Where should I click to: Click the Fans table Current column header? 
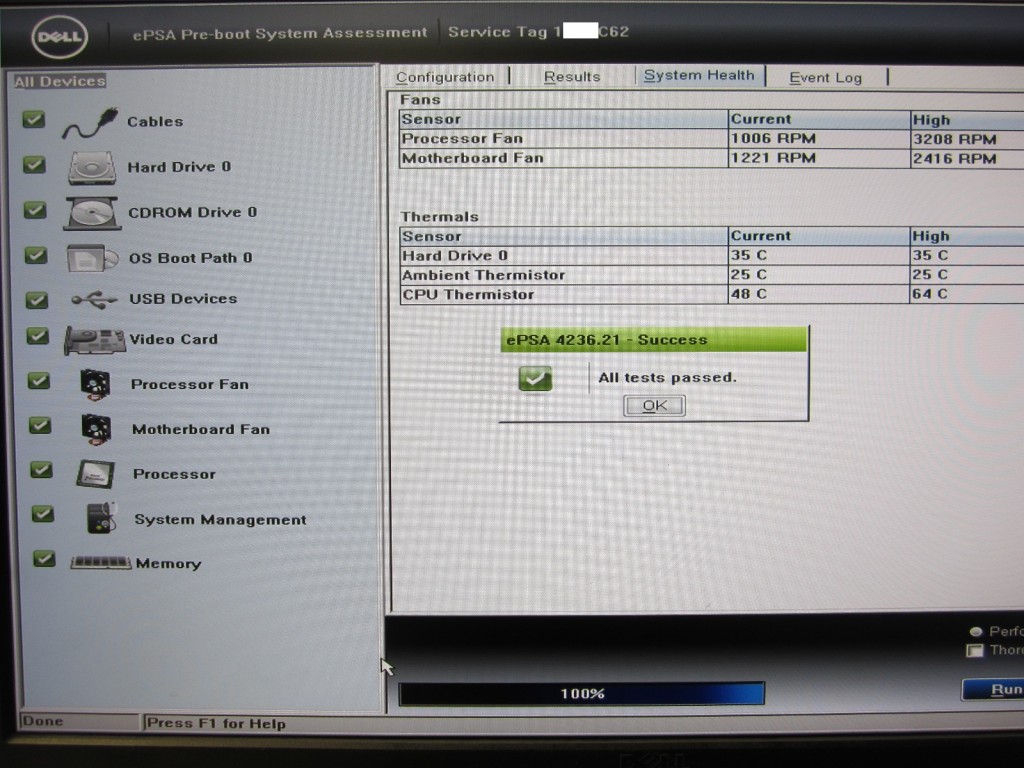(819, 120)
